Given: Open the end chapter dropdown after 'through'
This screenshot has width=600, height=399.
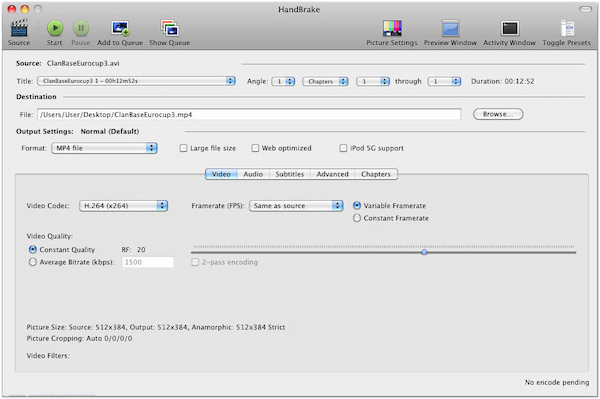Looking at the screenshot, I should tap(444, 81).
